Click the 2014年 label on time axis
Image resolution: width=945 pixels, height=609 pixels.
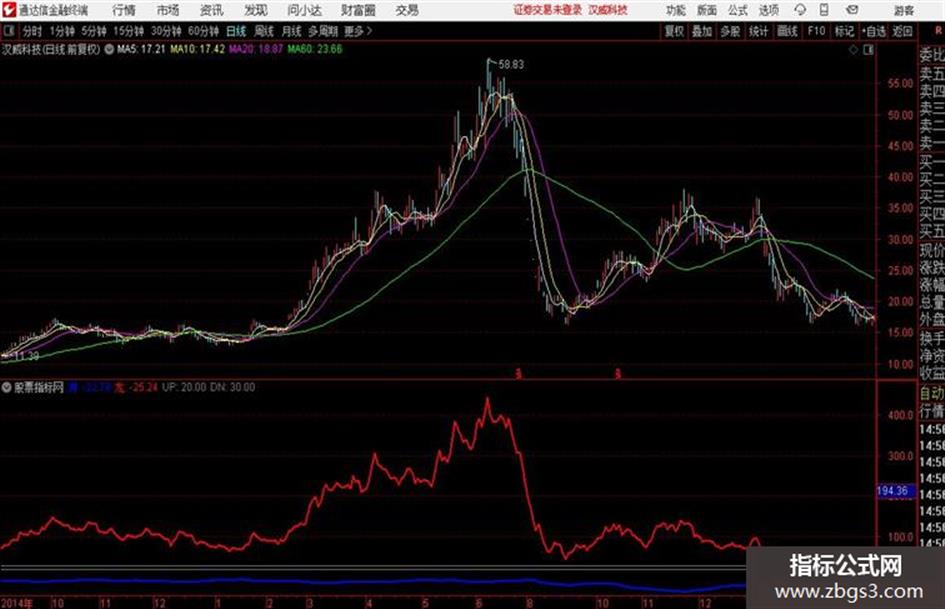pos(17,602)
